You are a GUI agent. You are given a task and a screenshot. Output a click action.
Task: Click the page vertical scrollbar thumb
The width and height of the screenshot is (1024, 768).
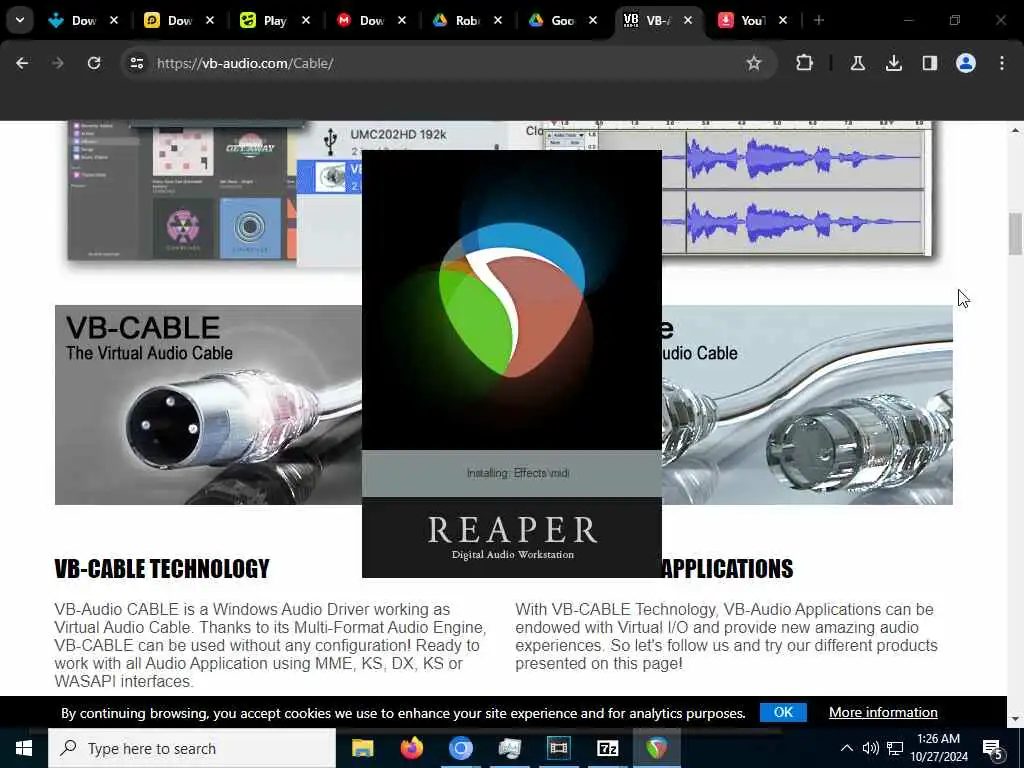[1015, 233]
